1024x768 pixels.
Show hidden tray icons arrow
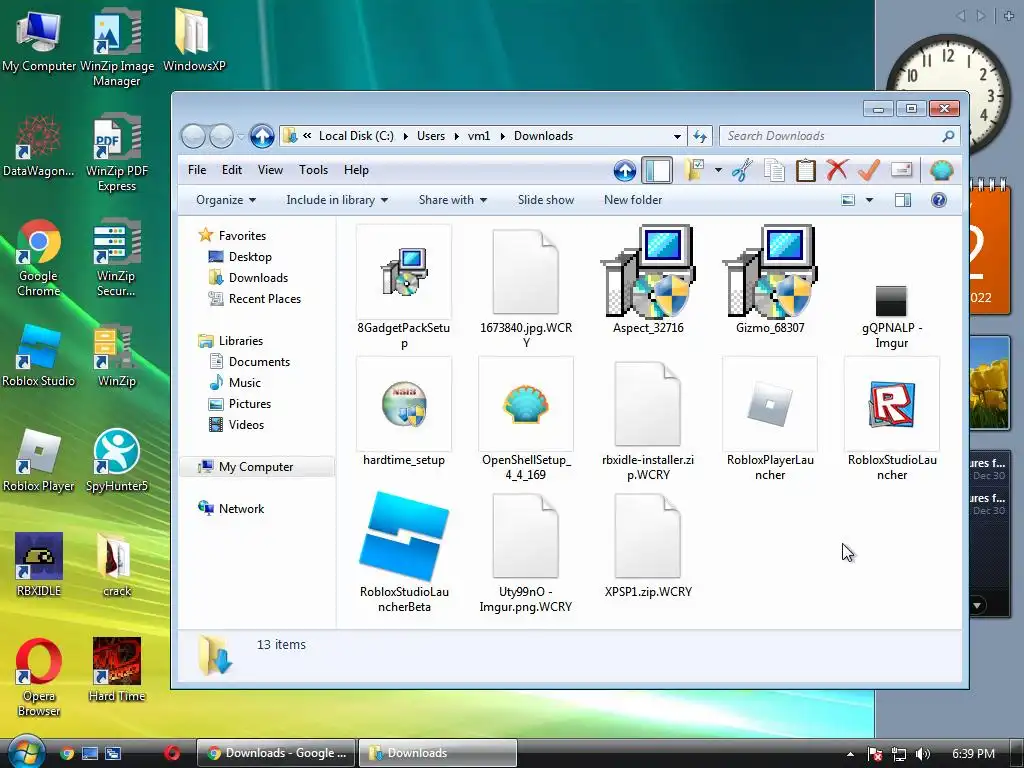tap(850, 754)
